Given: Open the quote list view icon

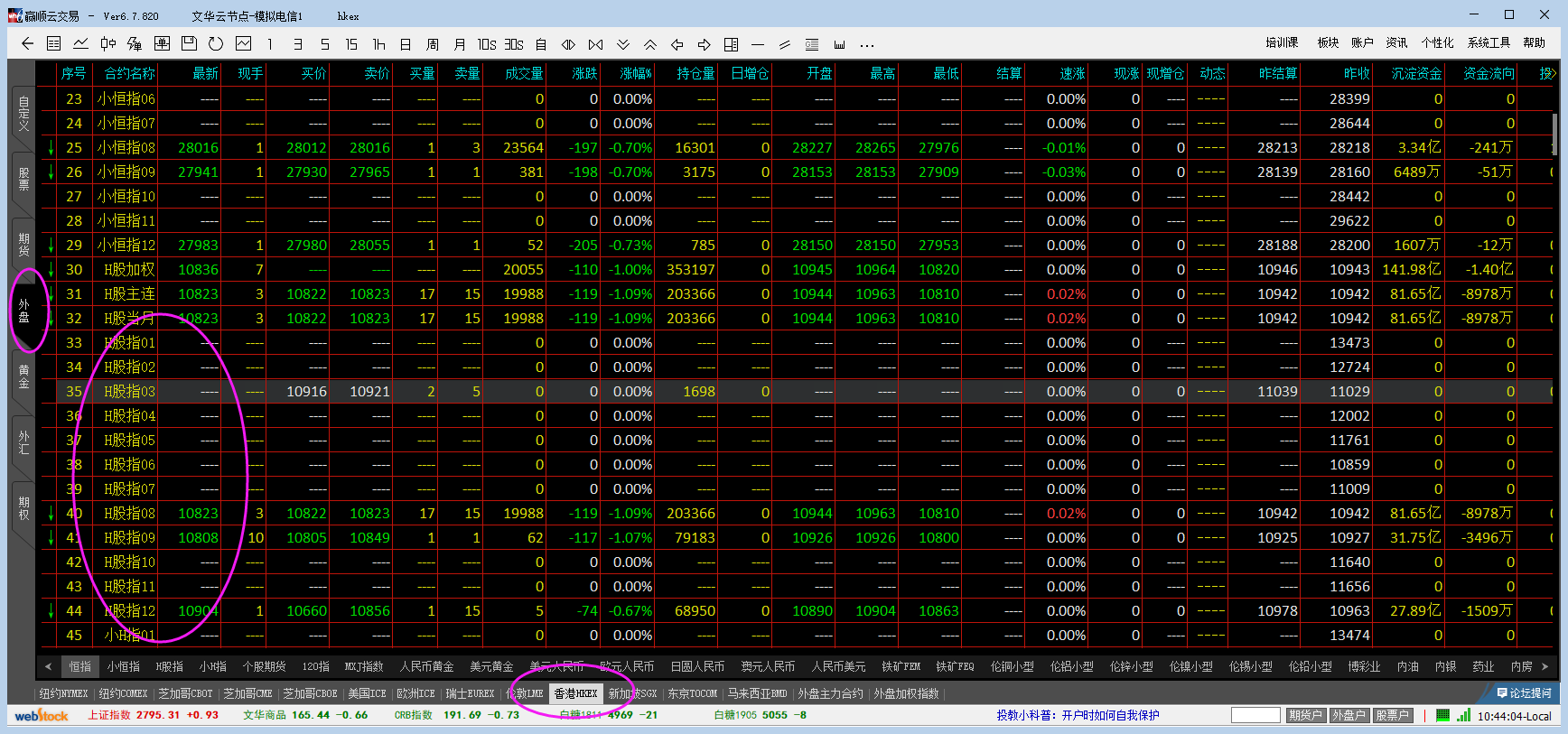Looking at the screenshot, I should pyautogui.click(x=54, y=43).
